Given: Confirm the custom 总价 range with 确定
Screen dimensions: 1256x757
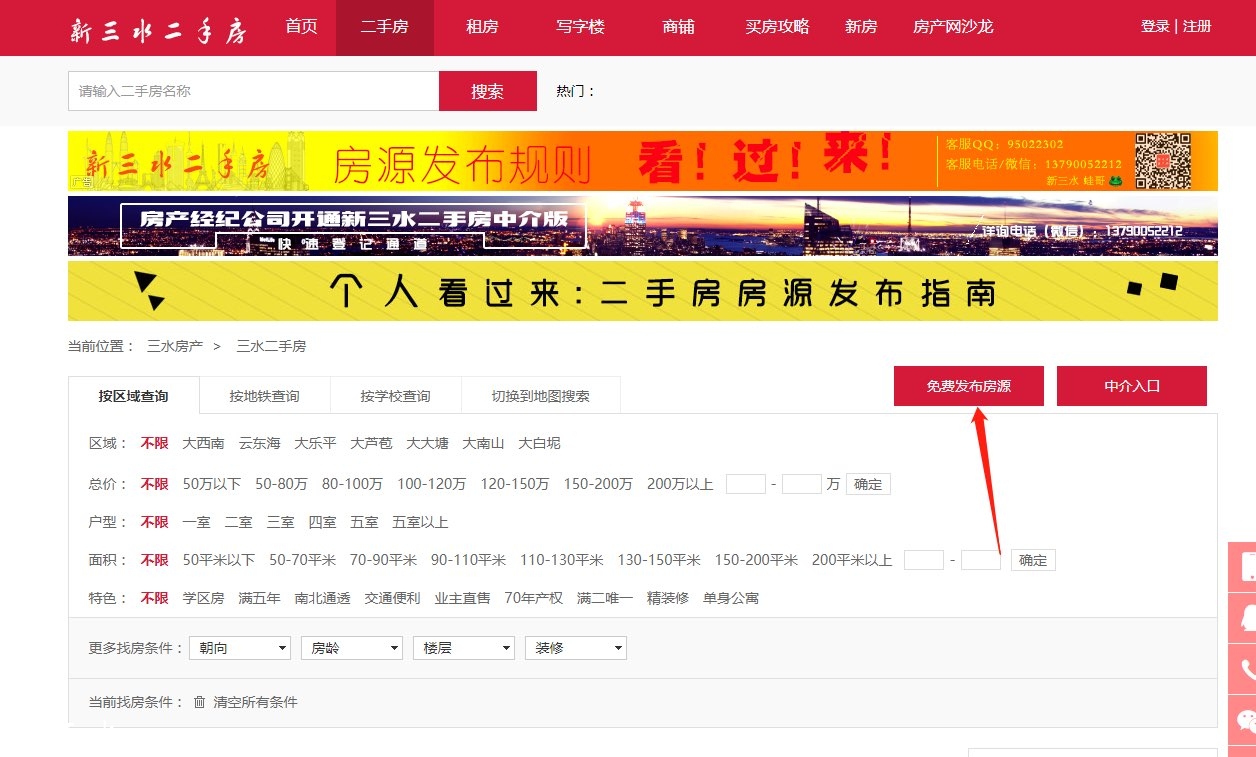Looking at the screenshot, I should 868,484.
